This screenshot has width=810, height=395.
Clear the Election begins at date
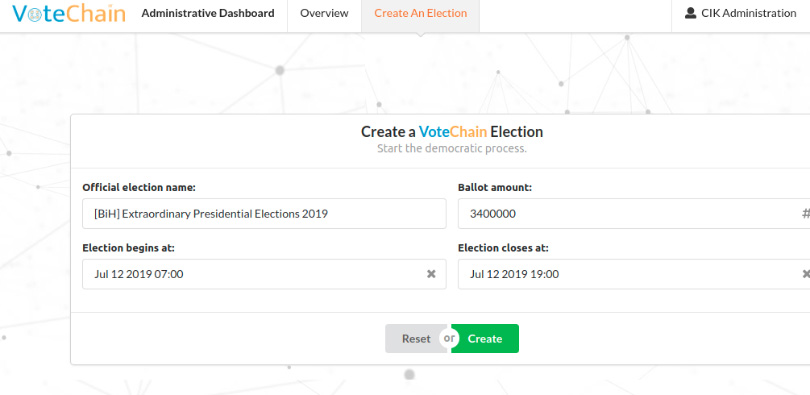click(431, 274)
